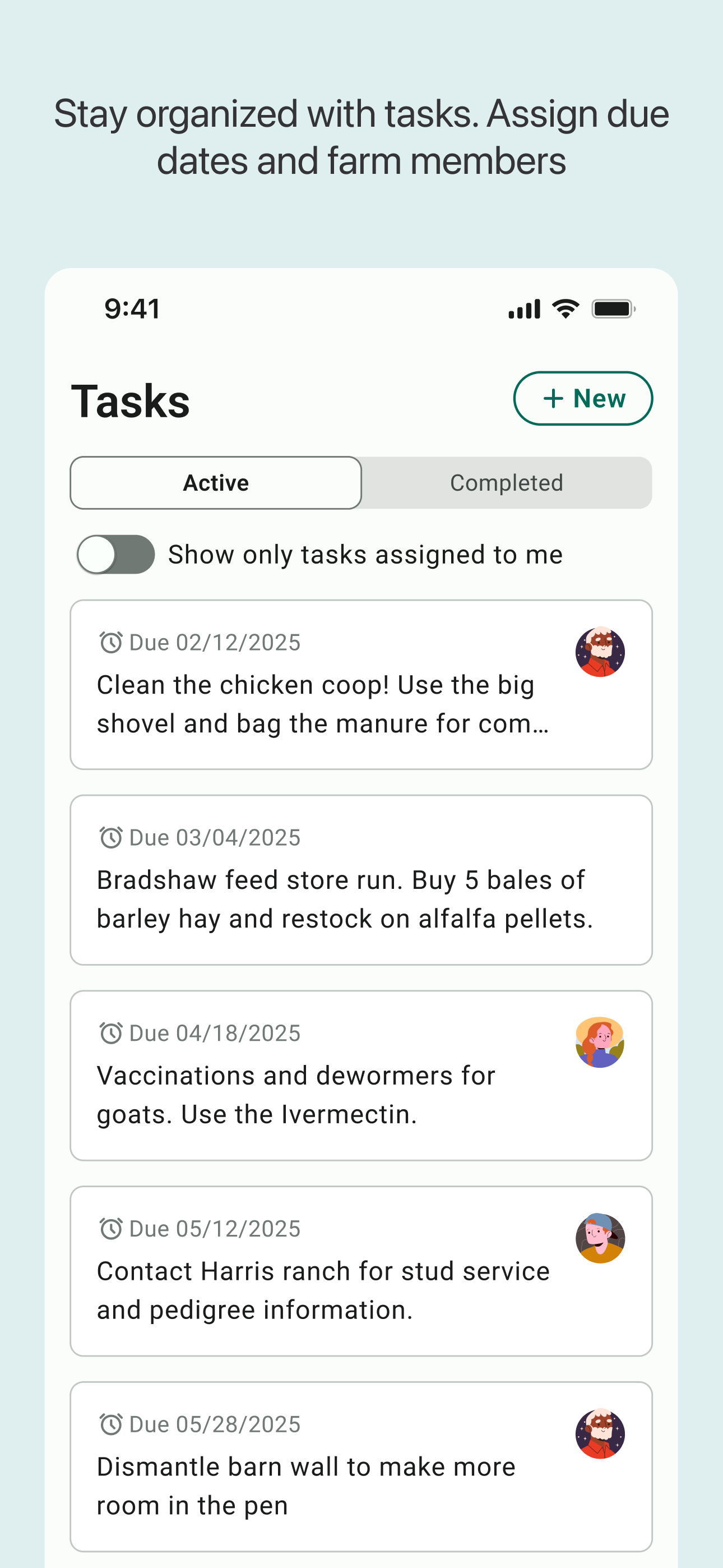Click alarm clock icon for 04/18/2025 due date
The width and height of the screenshot is (723, 1568).
[111, 1033]
